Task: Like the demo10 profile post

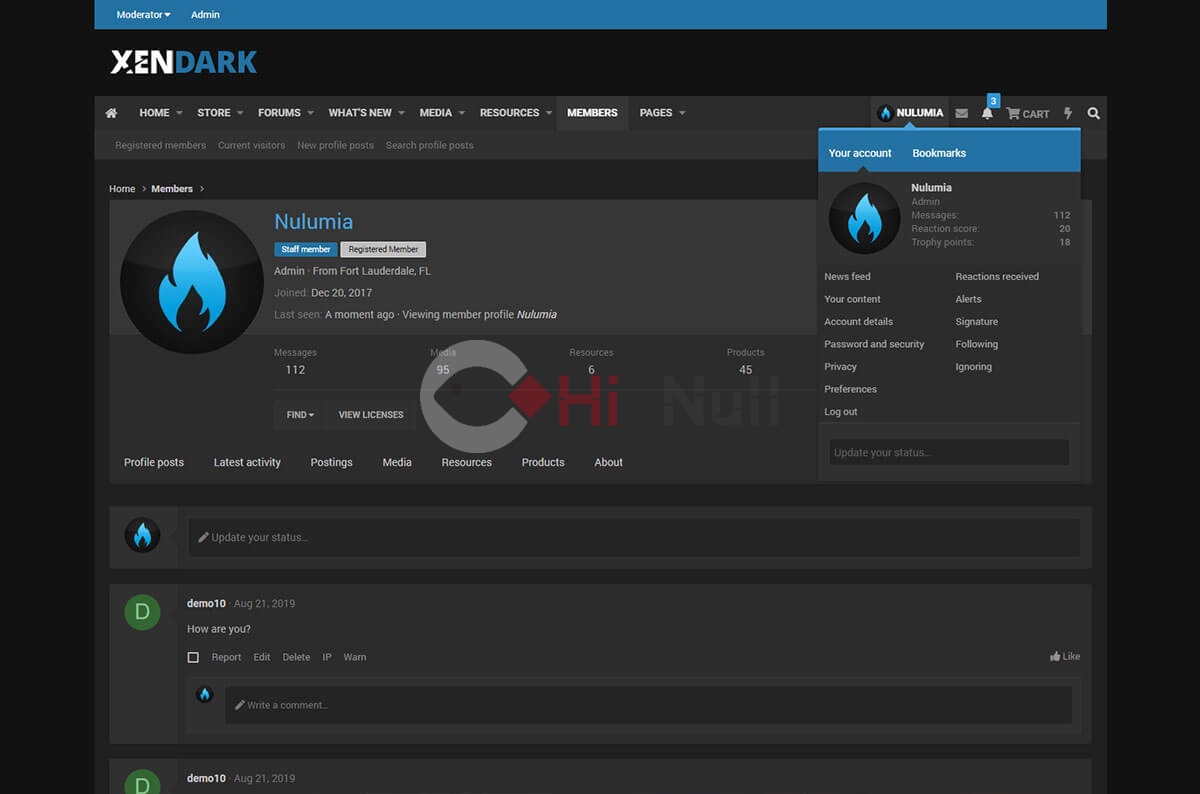Action: 1065,657
